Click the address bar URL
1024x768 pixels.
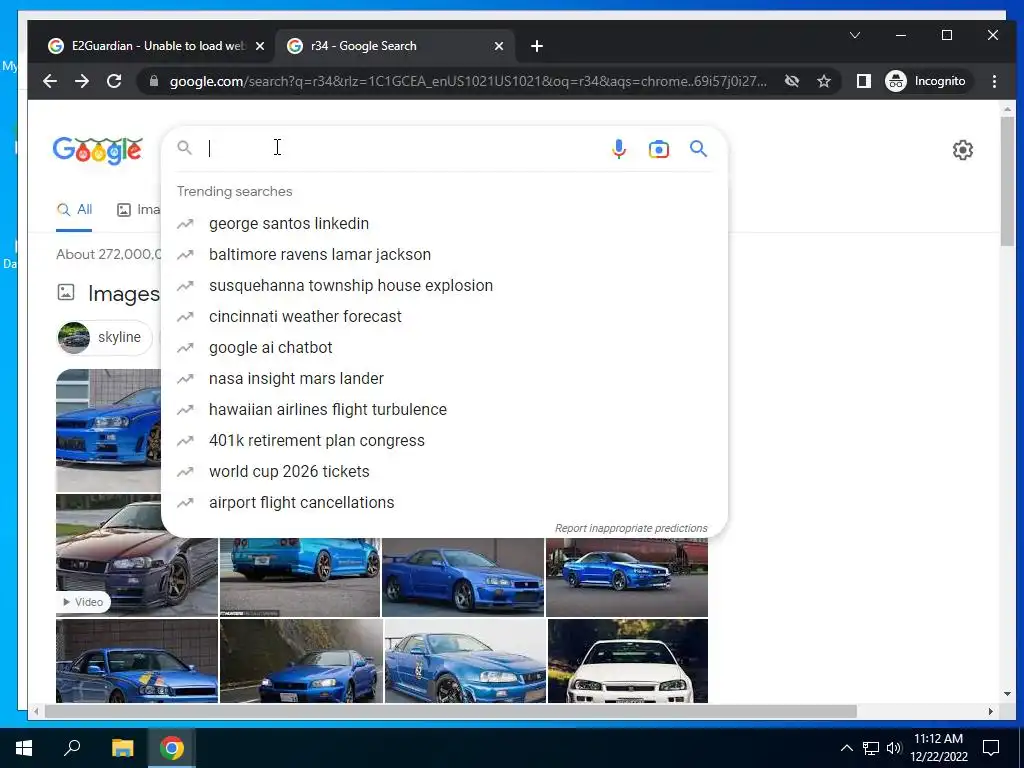pyautogui.click(x=468, y=81)
